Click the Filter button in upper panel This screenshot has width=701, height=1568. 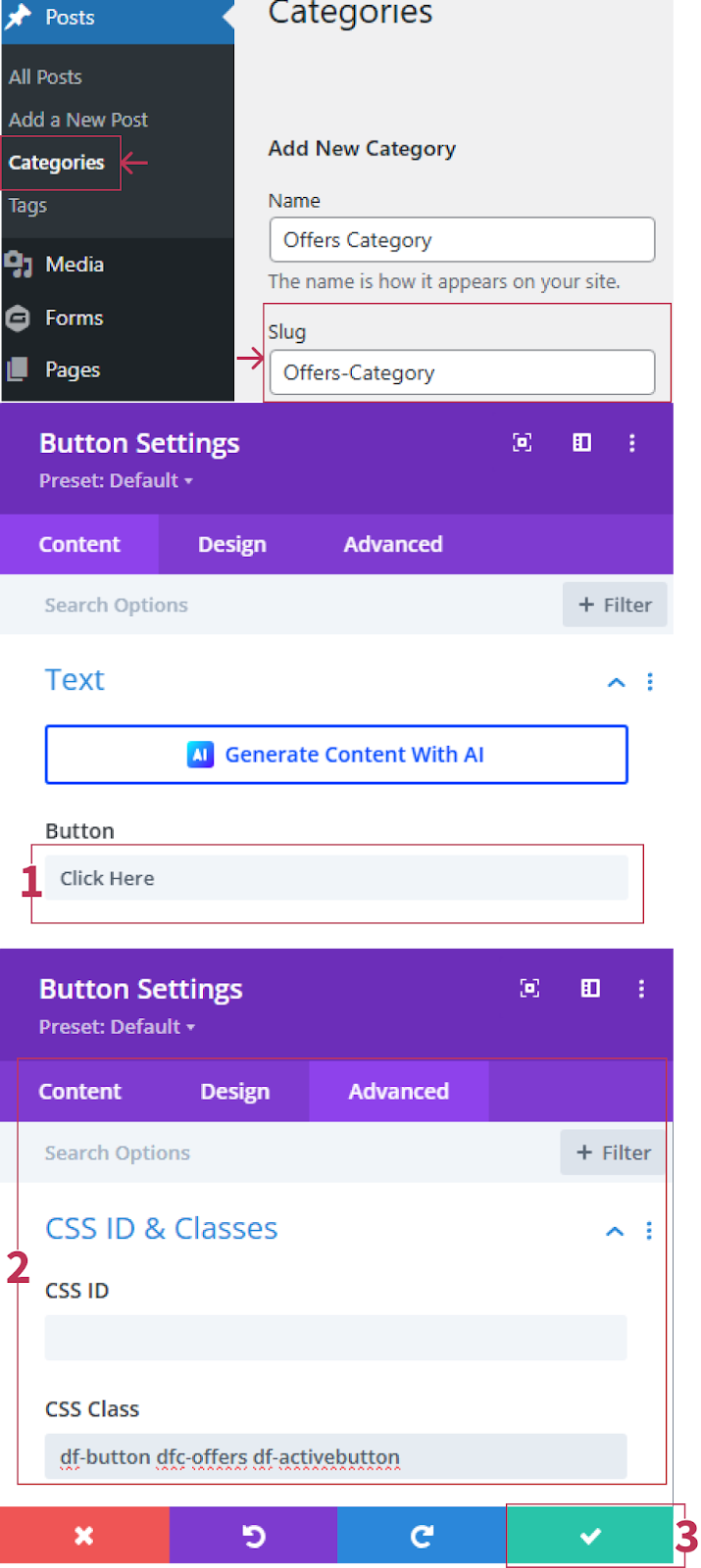(615, 605)
